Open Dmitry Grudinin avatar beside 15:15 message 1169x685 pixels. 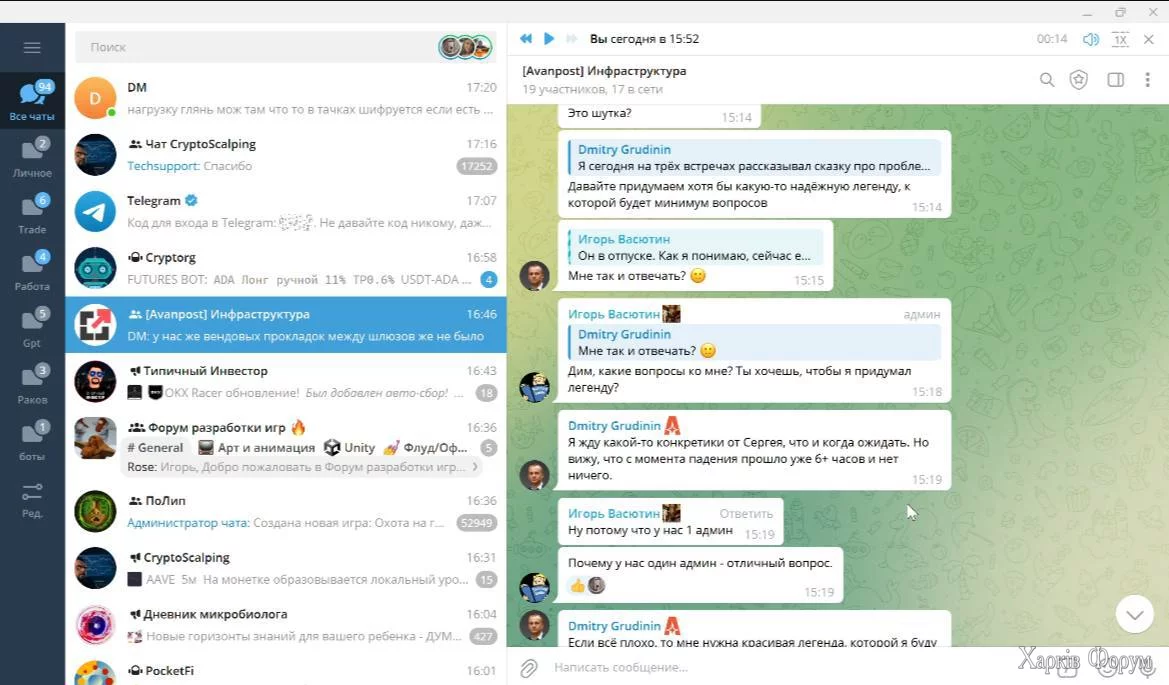point(534,276)
